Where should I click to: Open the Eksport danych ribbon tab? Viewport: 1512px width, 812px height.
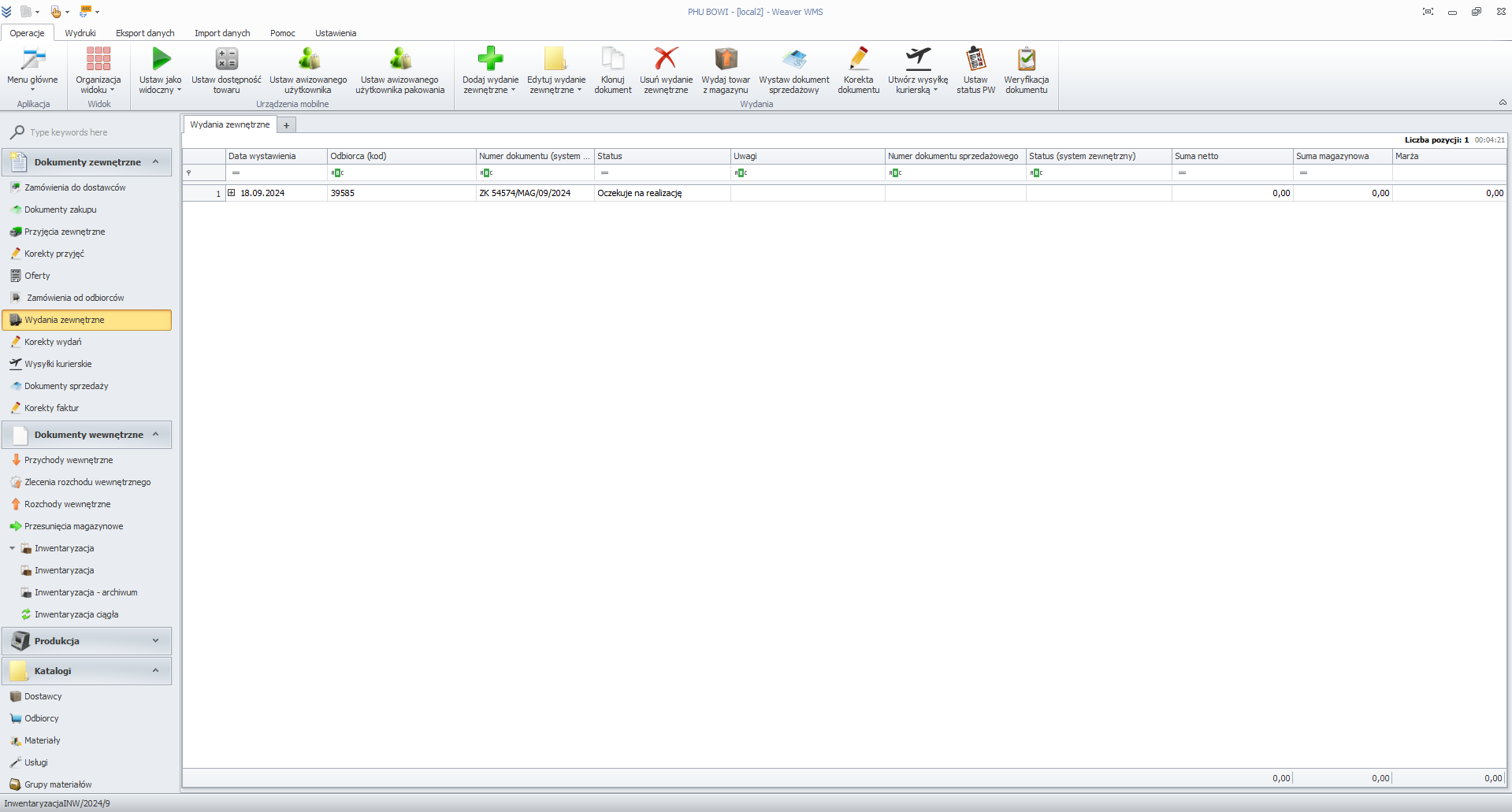(x=145, y=33)
